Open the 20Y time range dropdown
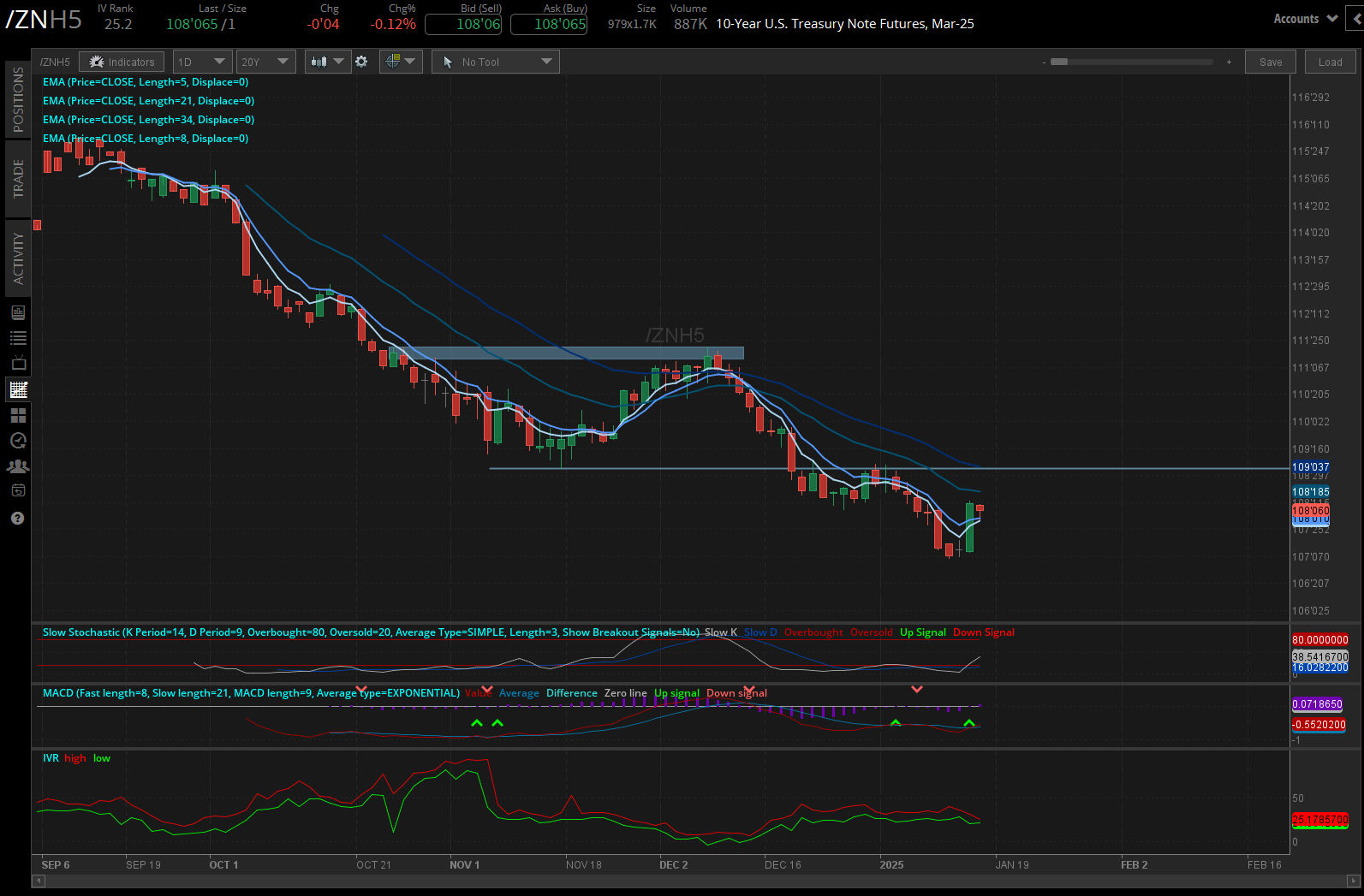The image size is (1364, 896). click(266, 62)
